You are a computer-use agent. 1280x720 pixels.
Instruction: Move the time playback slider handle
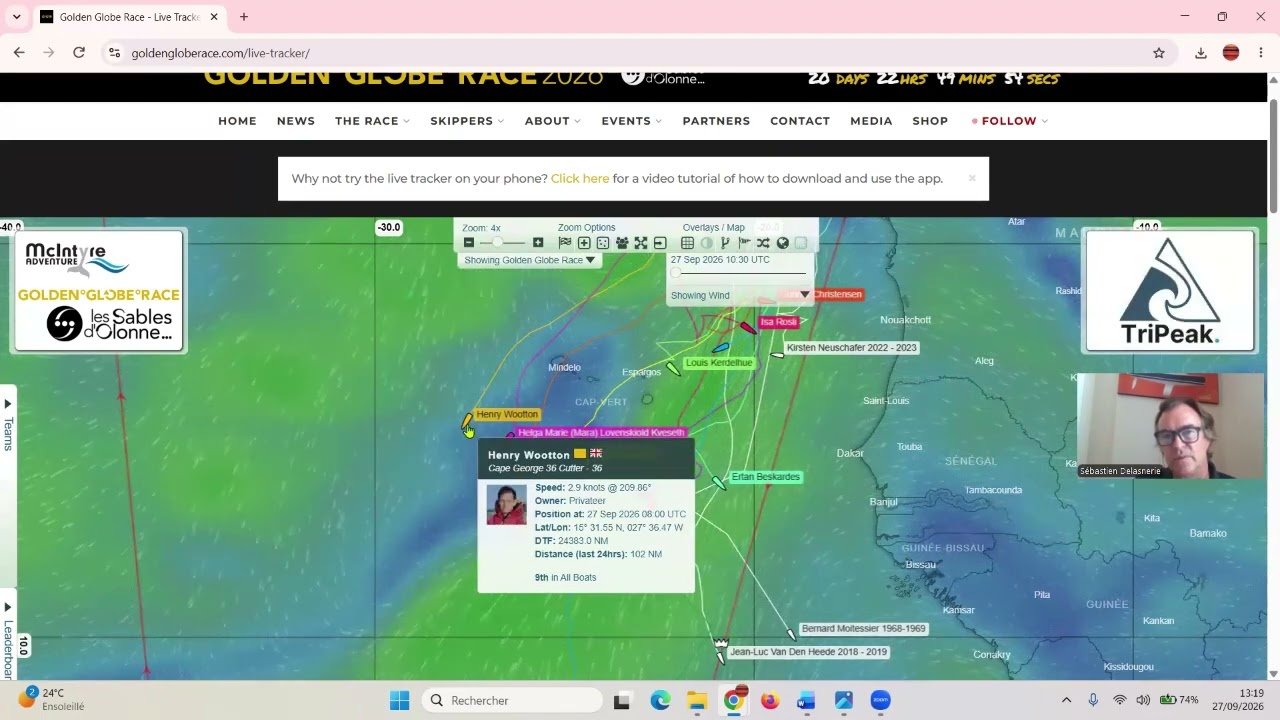pyautogui.click(x=675, y=272)
